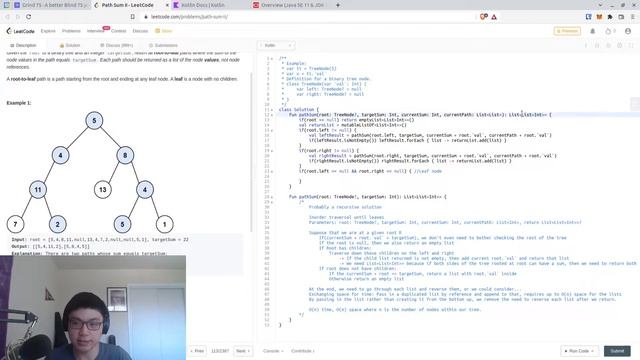Reload the page with the refresh icon
Screen dimensions: 640x360
tap(29, 17)
